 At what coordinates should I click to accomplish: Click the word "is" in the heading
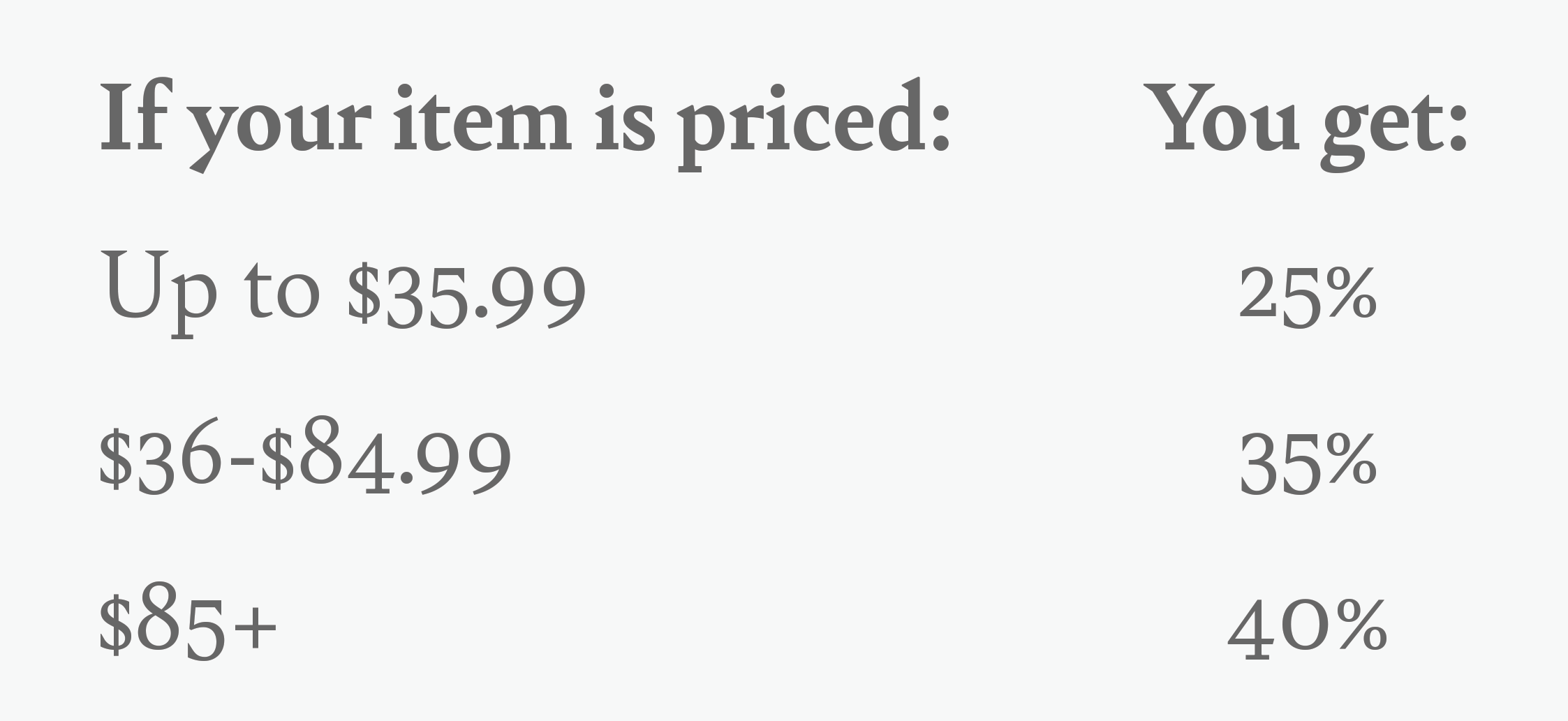tap(625, 119)
